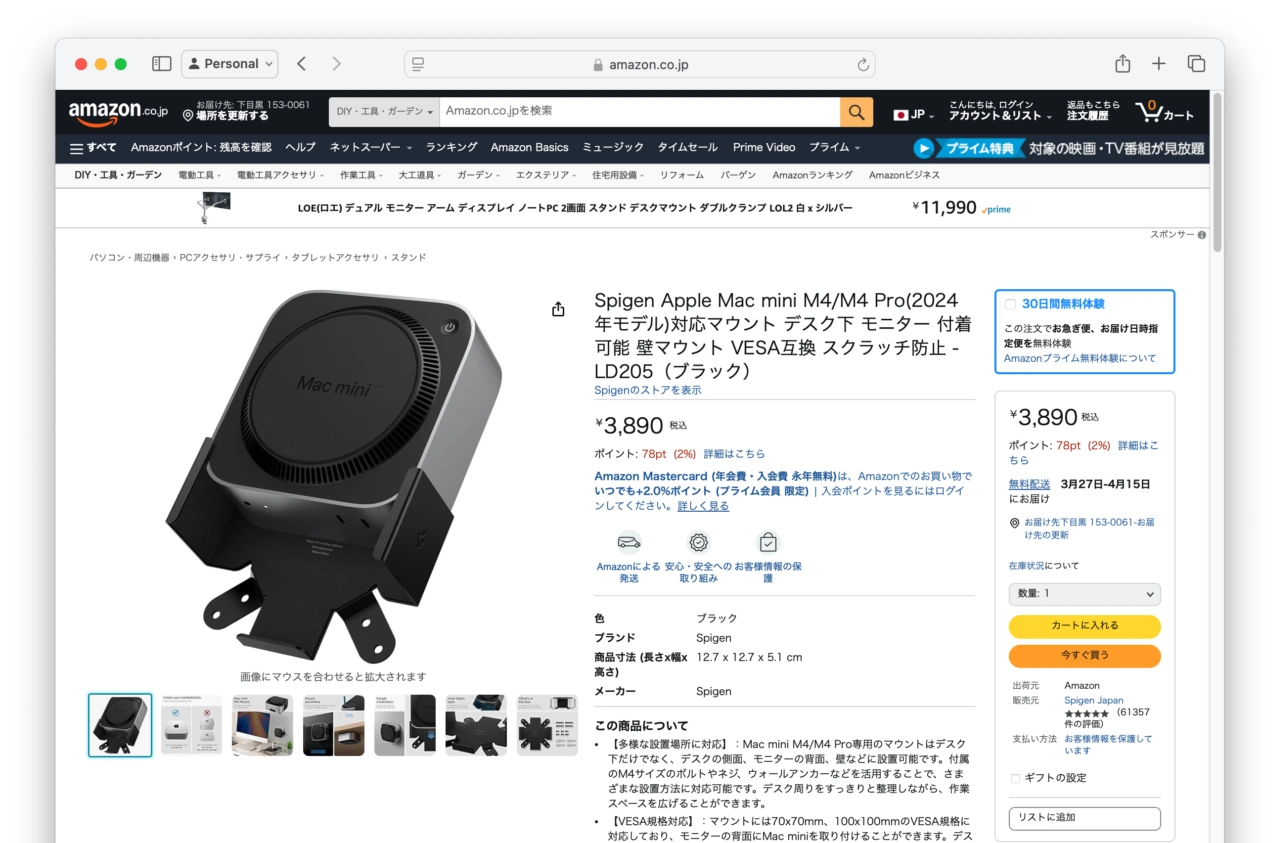
Task: Select the second product thumbnail image
Action: pyautogui.click(x=191, y=725)
